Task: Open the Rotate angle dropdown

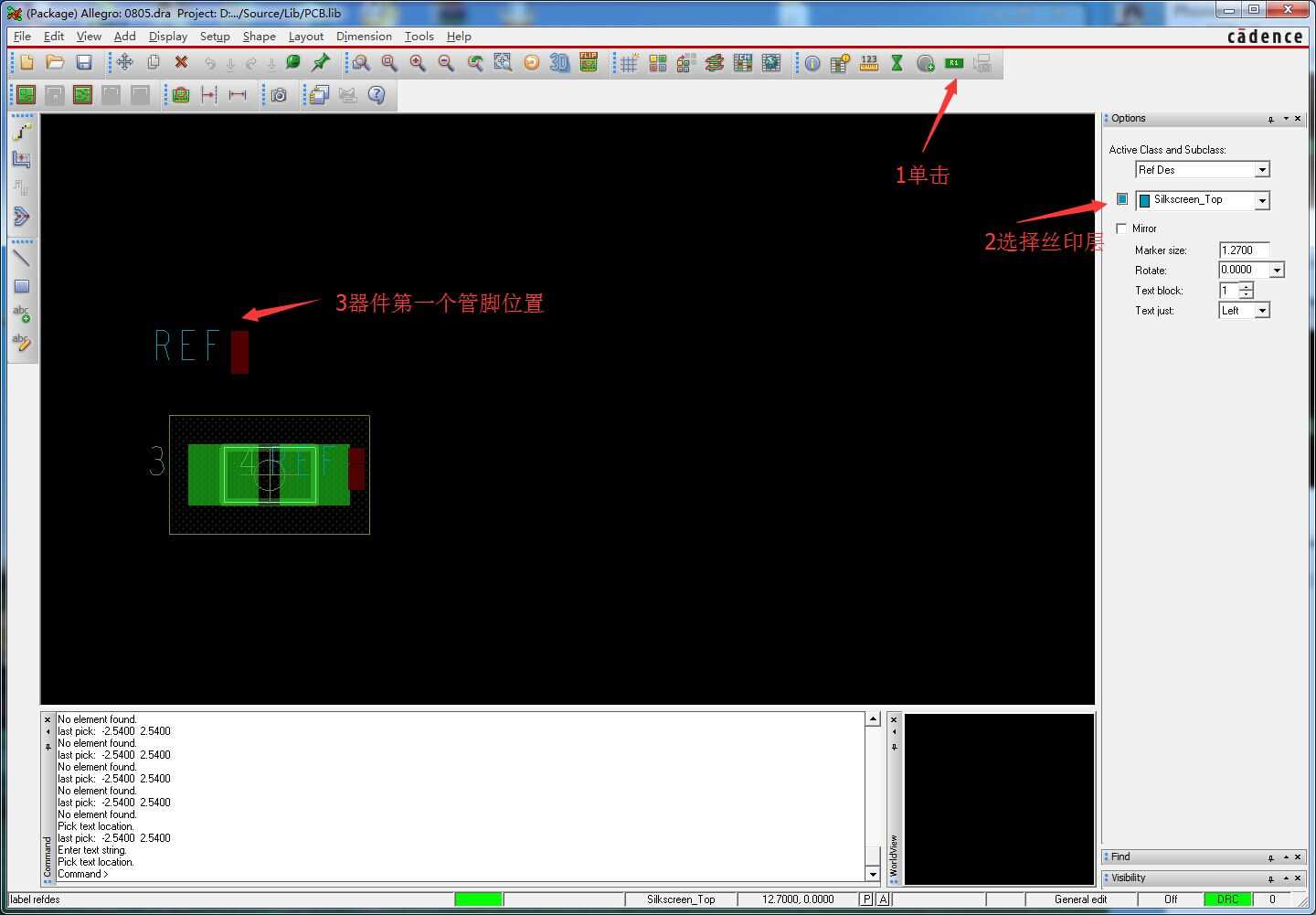Action: 1277,270
